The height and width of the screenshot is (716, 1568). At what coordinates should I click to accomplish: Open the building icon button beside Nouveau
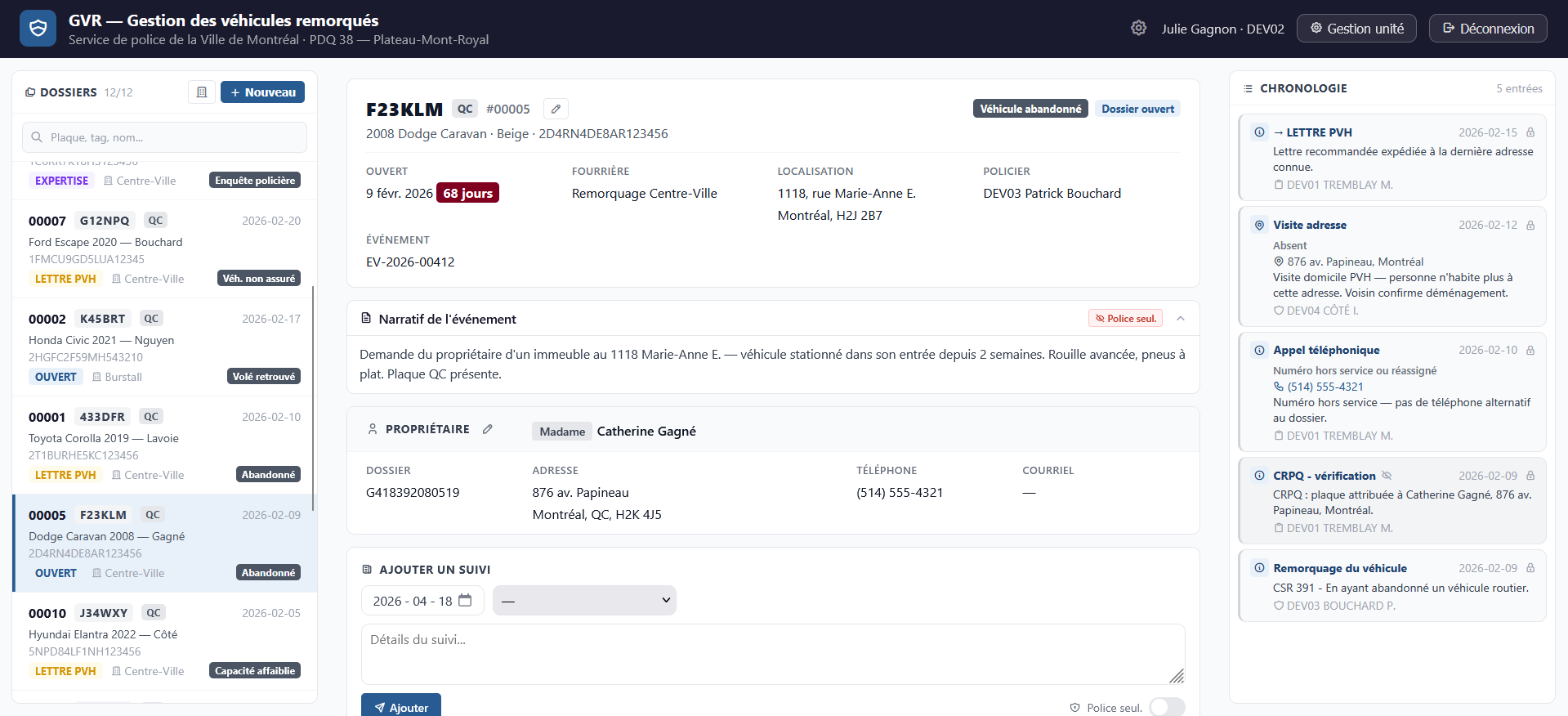pos(202,92)
